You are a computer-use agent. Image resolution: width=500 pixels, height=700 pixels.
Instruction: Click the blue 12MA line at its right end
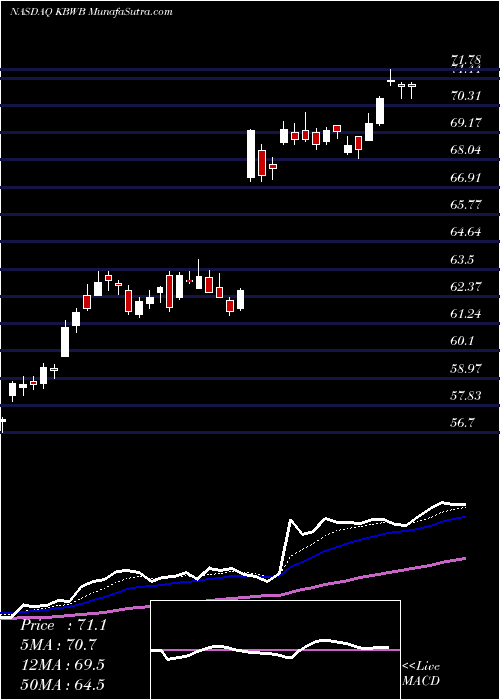pyautogui.click(x=463, y=517)
